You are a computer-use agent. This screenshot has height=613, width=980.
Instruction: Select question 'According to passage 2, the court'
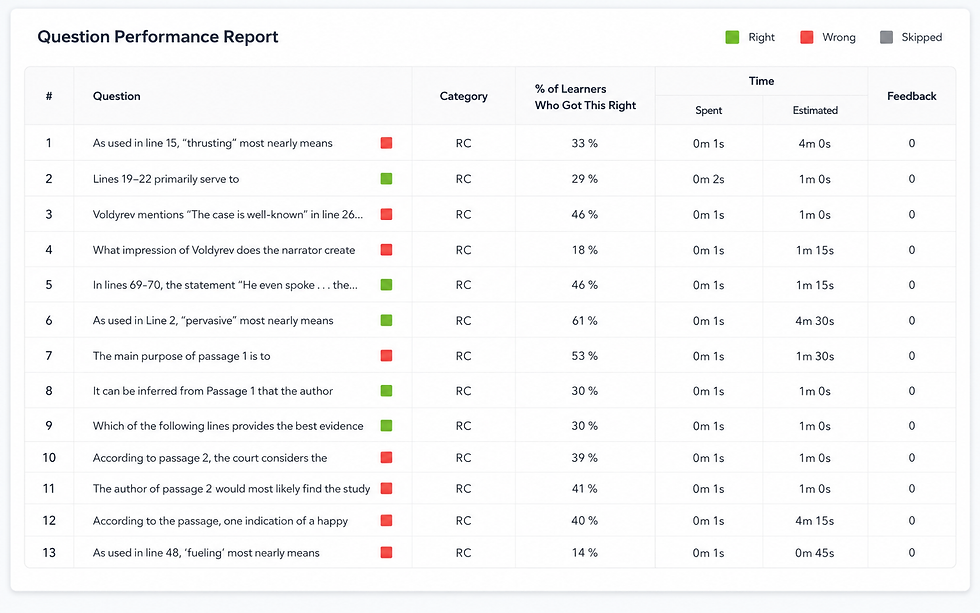(x=209, y=458)
